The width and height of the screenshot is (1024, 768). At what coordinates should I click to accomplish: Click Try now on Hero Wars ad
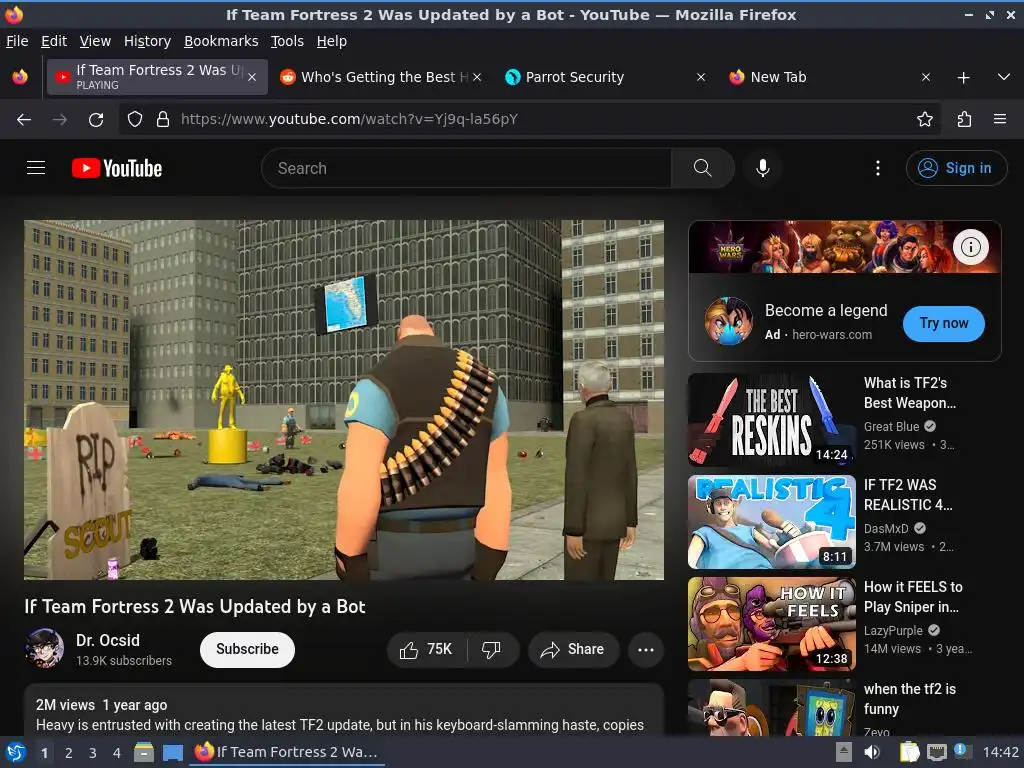[944, 323]
